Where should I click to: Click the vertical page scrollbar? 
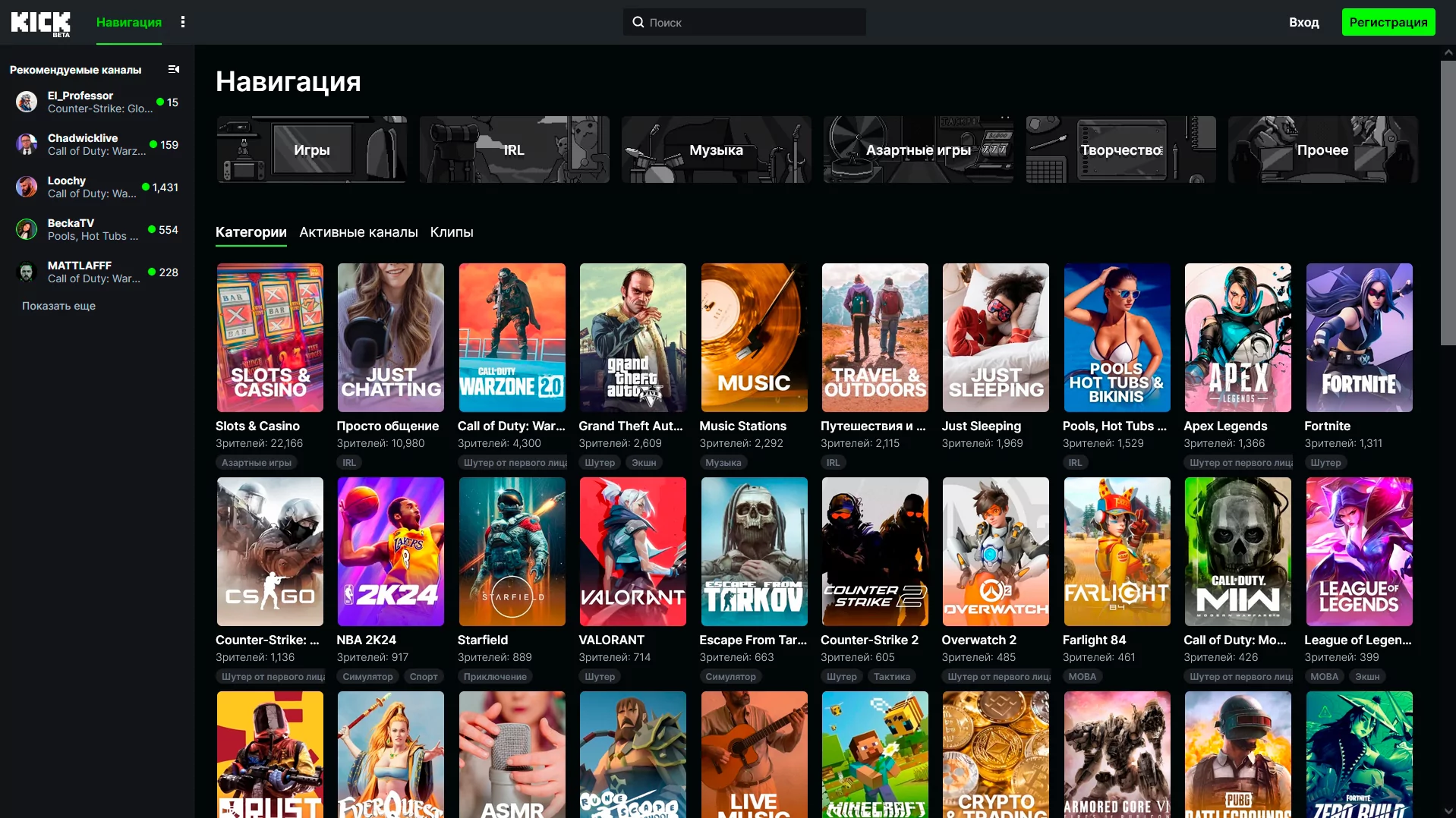pos(1448,203)
